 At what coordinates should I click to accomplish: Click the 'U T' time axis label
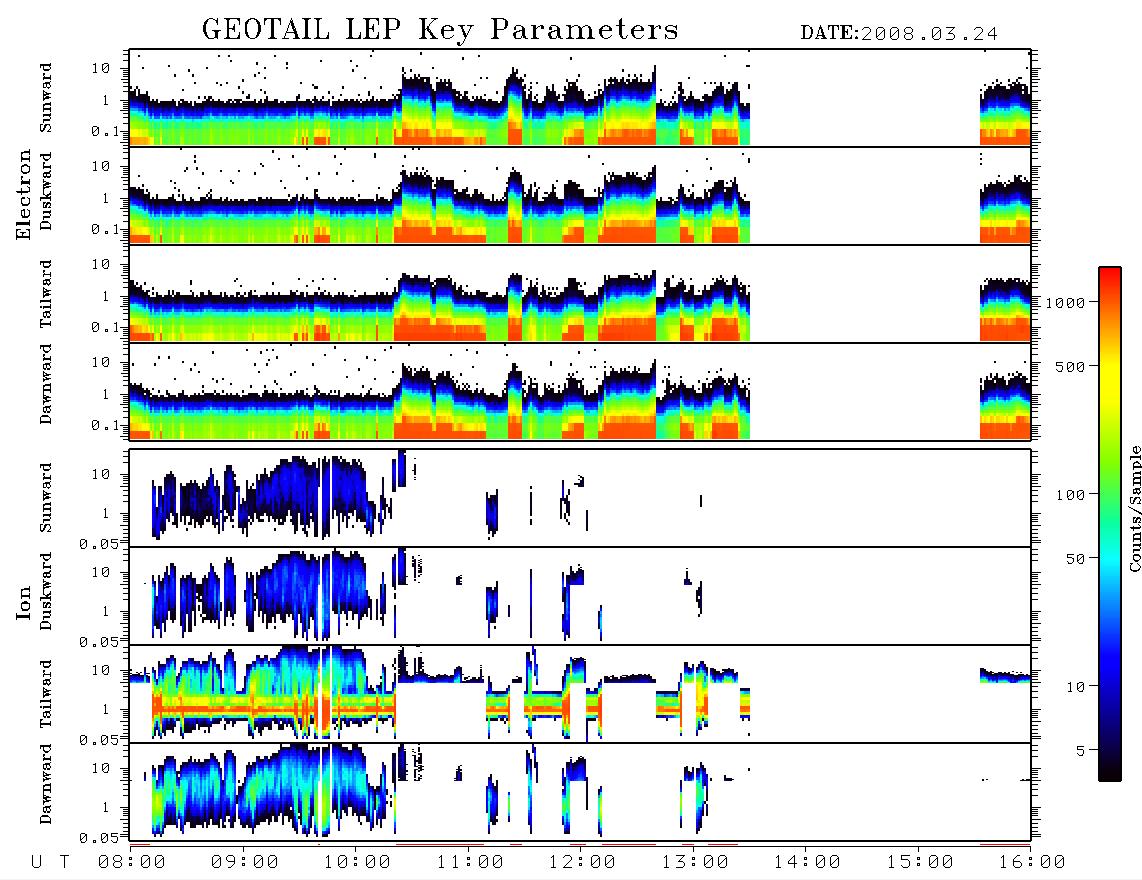(x=50, y=862)
